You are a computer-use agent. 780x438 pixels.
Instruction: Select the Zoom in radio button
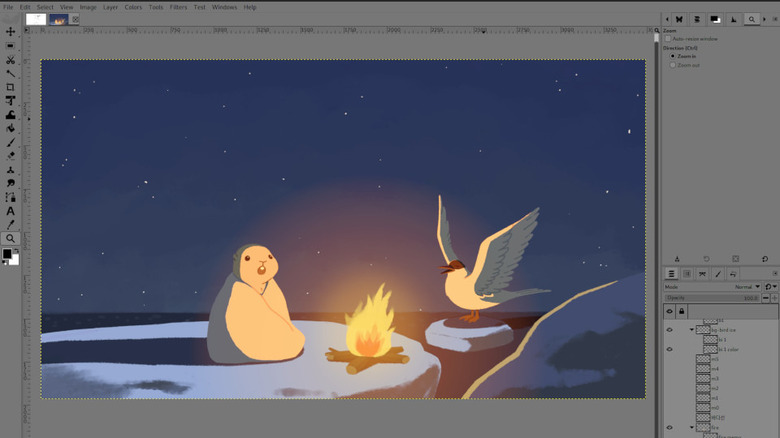tap(674, 56)
